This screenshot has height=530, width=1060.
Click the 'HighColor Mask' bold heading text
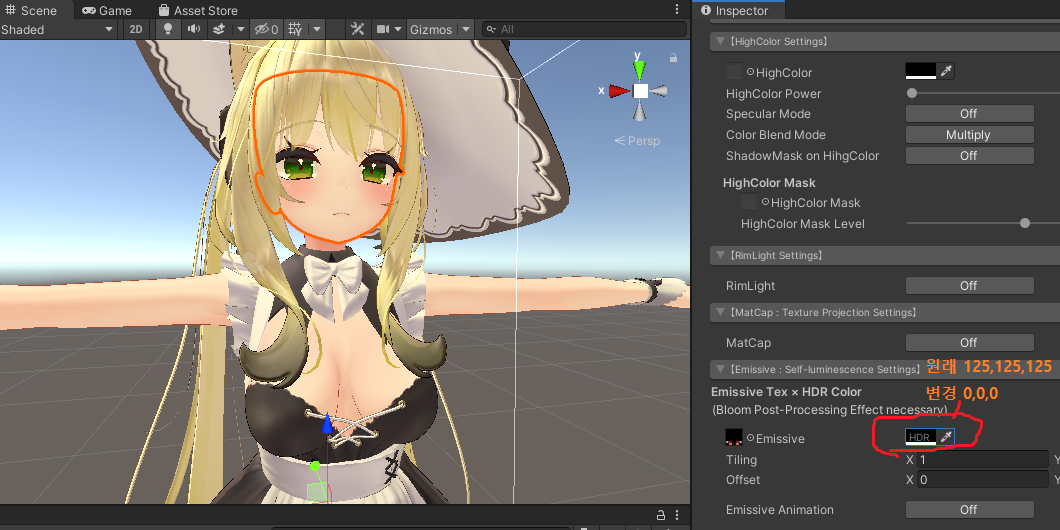tap(769, 183)
